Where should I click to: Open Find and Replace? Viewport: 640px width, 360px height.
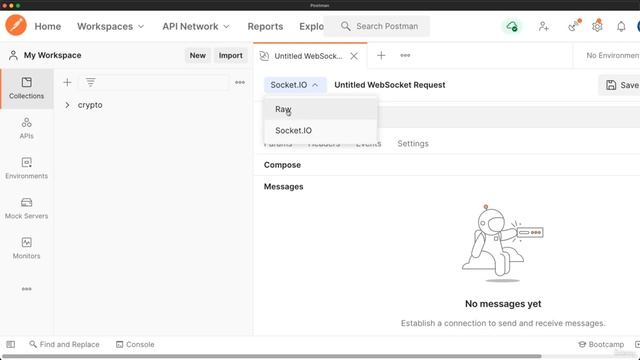click(64, 344)
